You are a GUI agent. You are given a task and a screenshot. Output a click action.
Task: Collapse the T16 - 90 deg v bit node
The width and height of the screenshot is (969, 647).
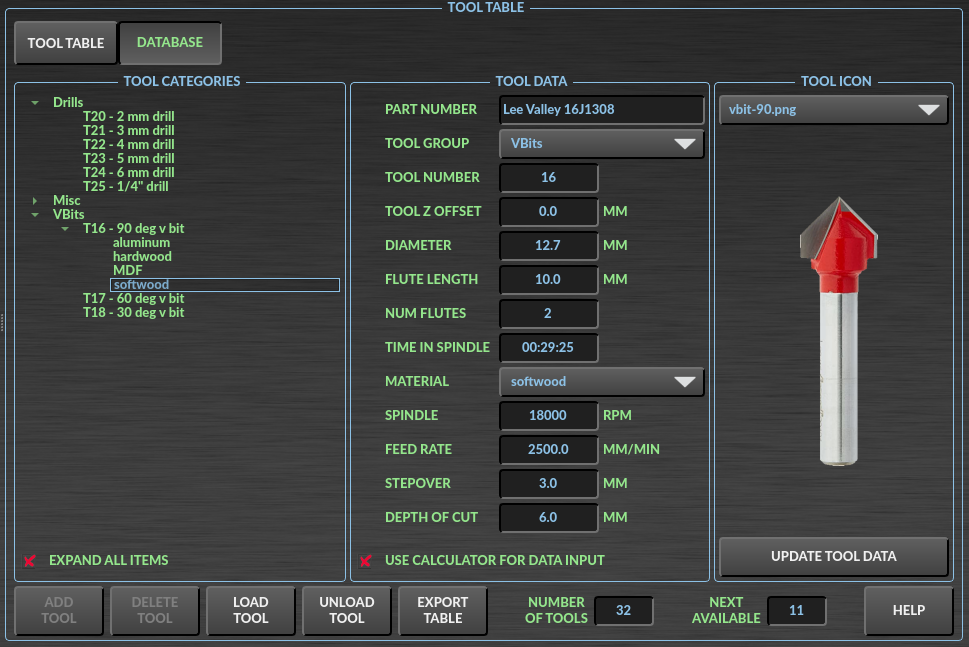pyautogui.click(x=65, y=228)
